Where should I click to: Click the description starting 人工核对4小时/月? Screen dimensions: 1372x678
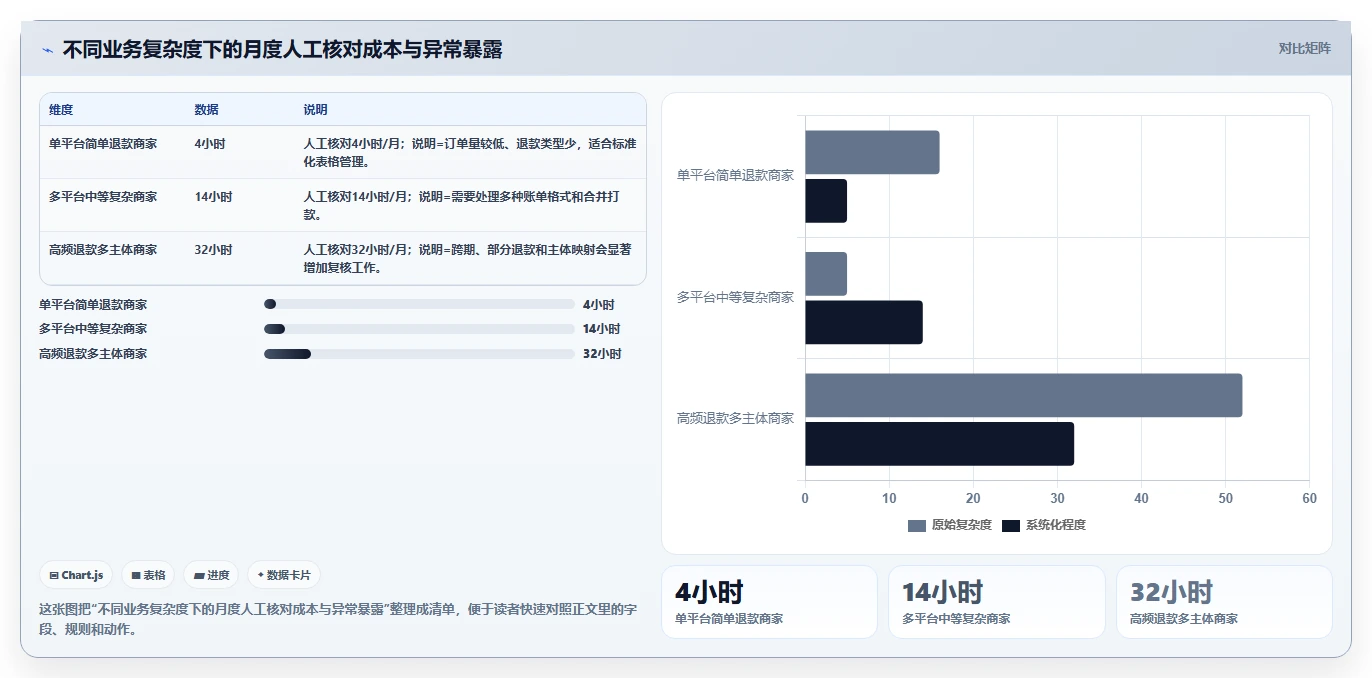[470, 153]
